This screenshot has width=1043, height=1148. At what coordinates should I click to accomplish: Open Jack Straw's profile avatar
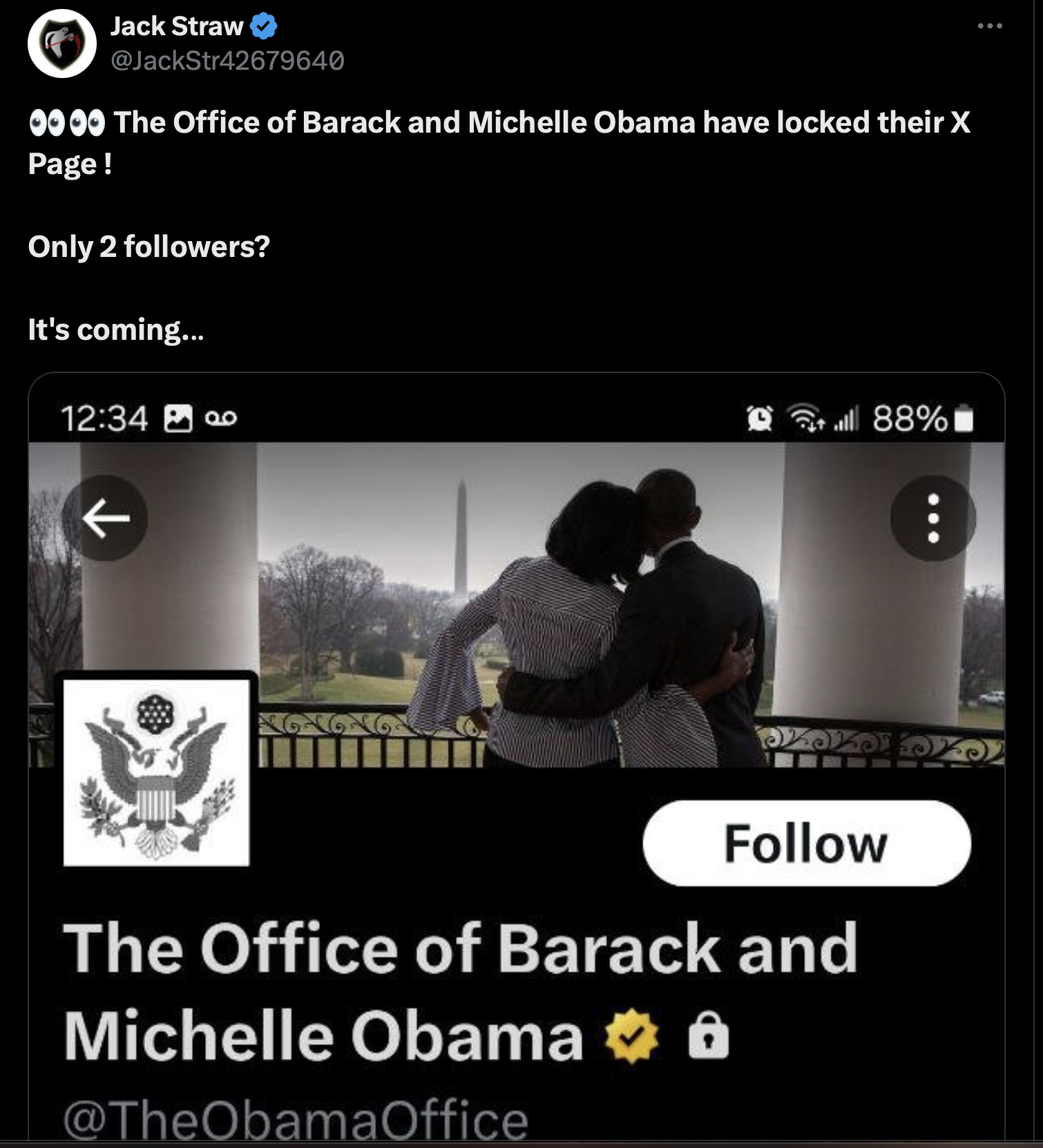point(61,43)
